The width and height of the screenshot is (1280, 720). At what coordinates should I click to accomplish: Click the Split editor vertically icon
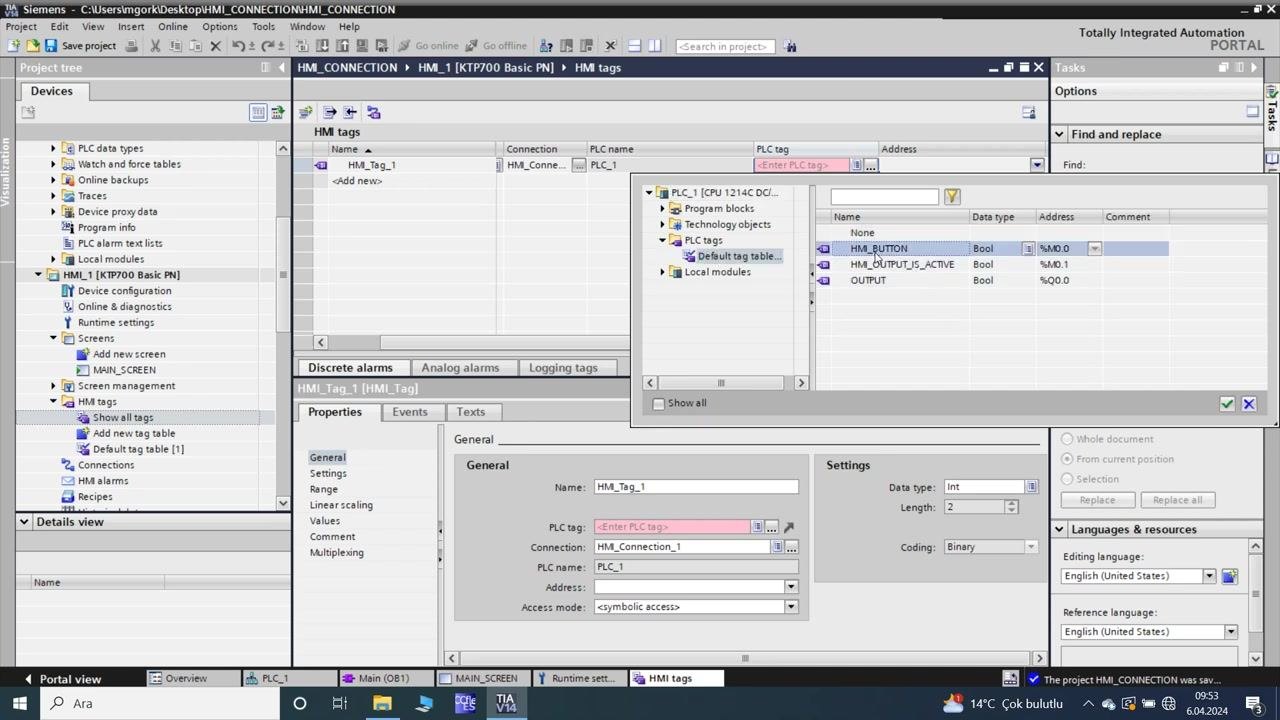pyautogui.click(x=654, y=46)
